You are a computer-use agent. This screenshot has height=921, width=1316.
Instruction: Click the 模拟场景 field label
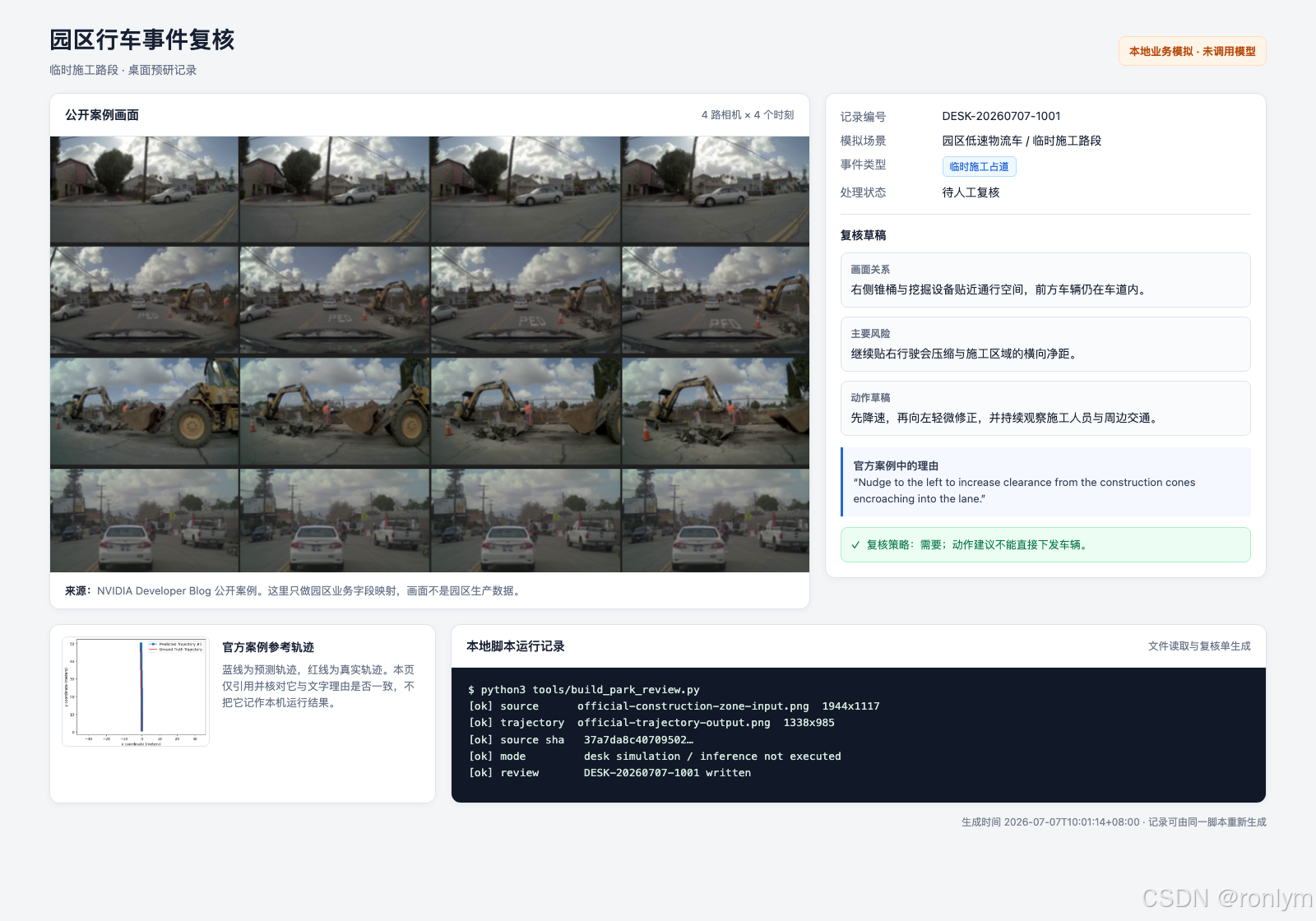[x=863, y=141]
